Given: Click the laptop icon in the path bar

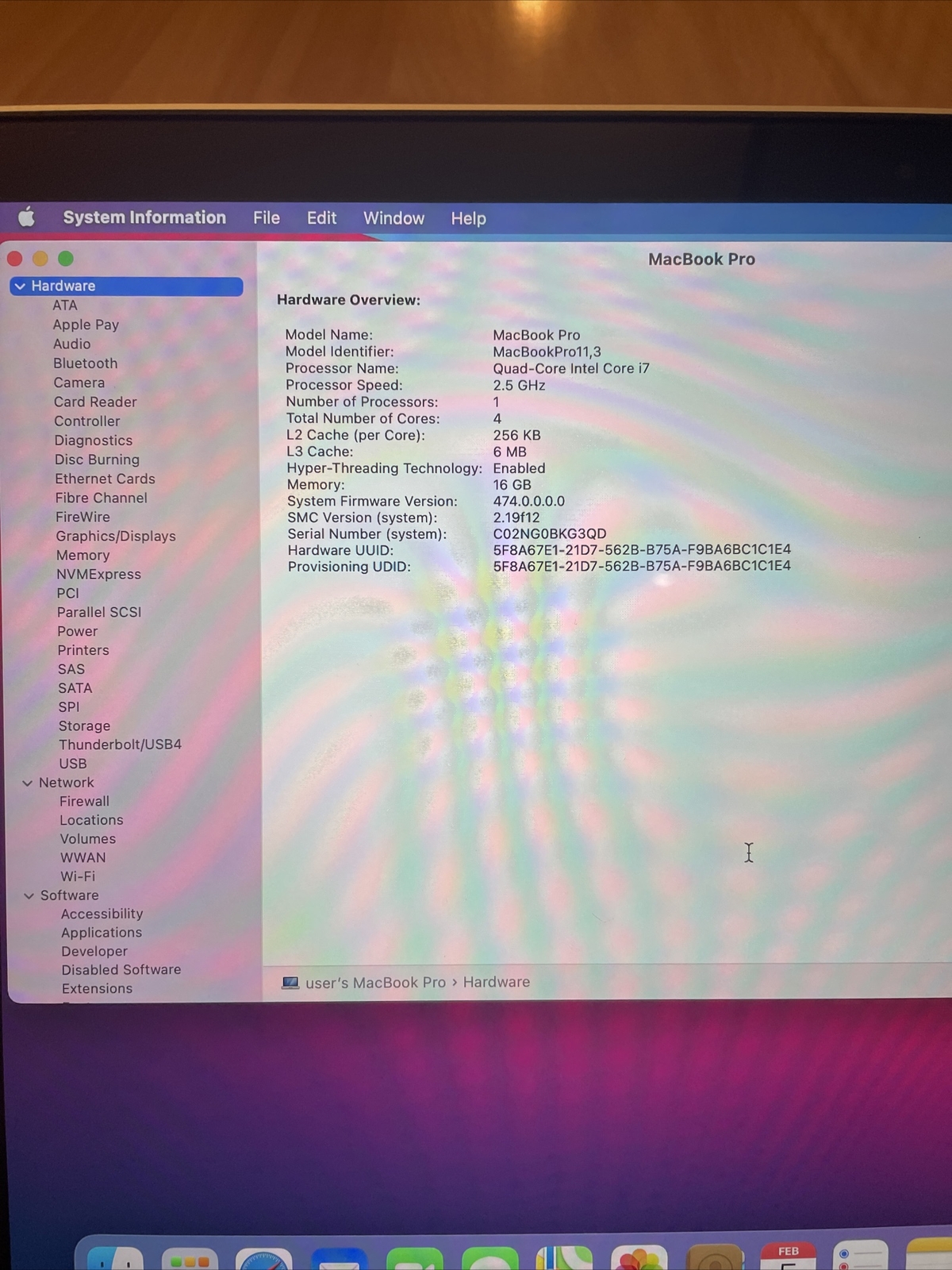Looking at the screenshot, I should click(290, 983).
